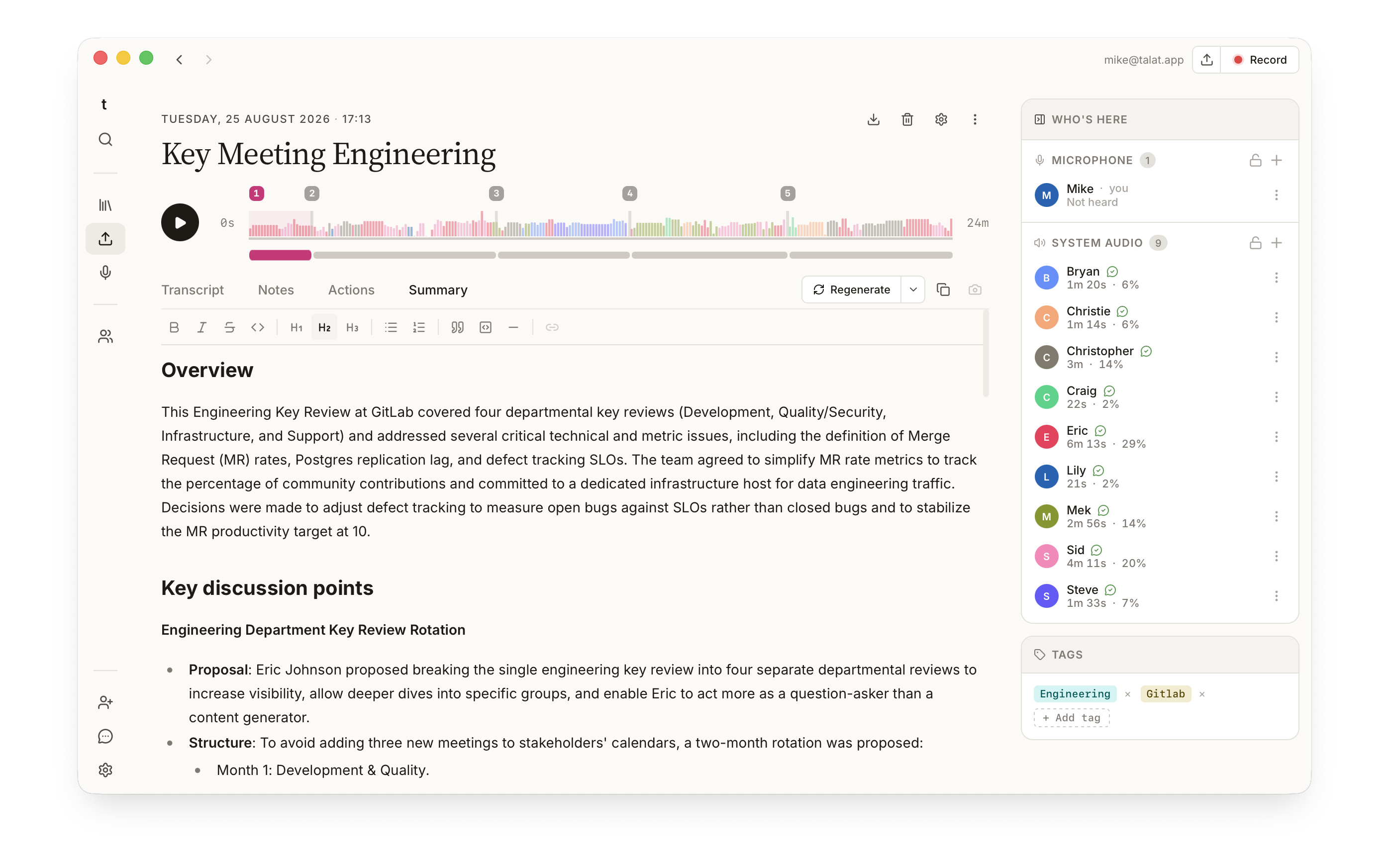This screenshot has height=868, width=1389.
Task: Jump to the first highlighted chapter segment bar
Action: point(280,255)
